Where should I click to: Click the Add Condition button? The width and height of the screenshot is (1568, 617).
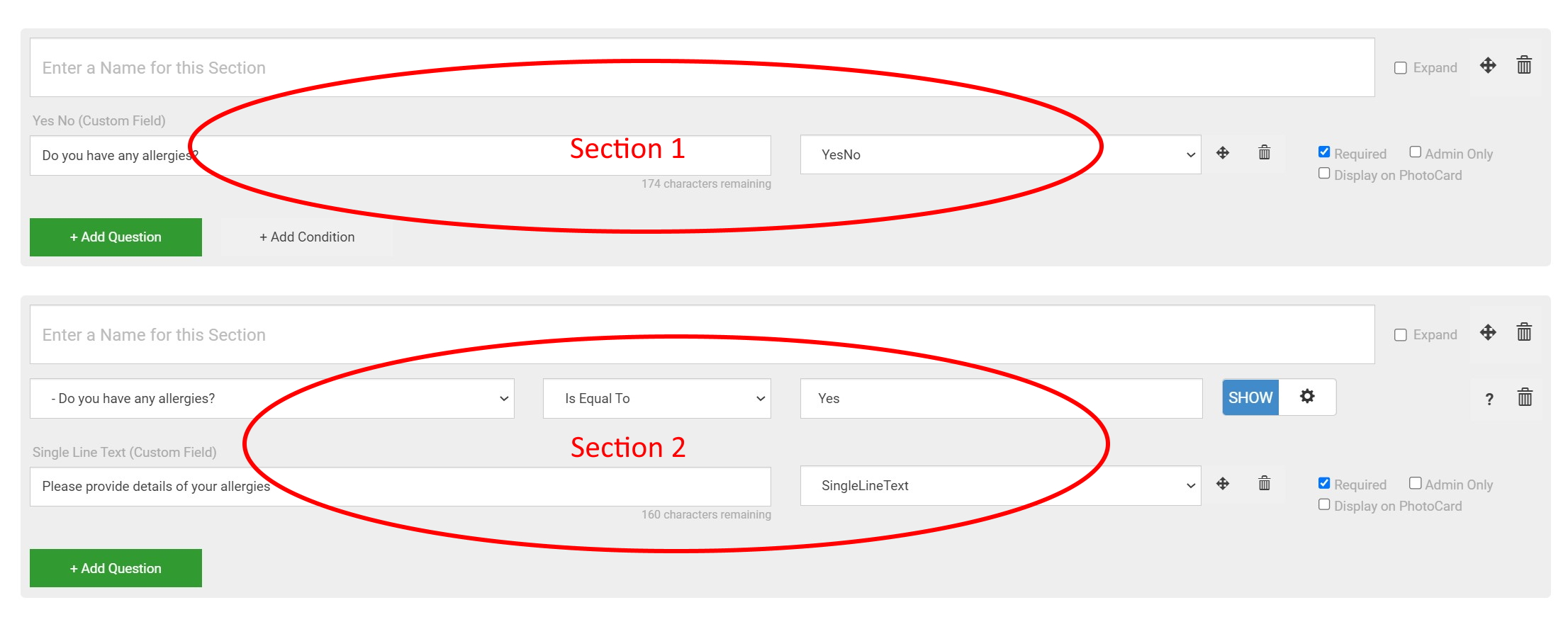pos(307,237)
